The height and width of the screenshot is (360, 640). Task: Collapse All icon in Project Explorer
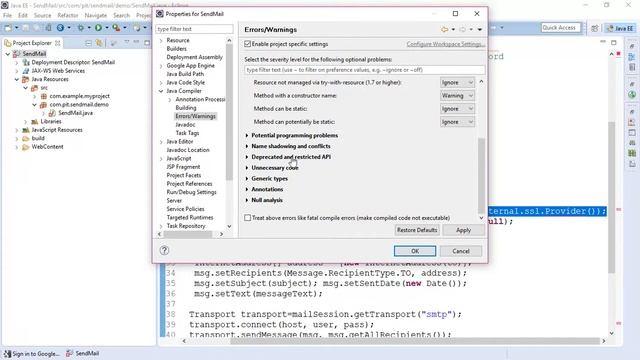point(88,43)
